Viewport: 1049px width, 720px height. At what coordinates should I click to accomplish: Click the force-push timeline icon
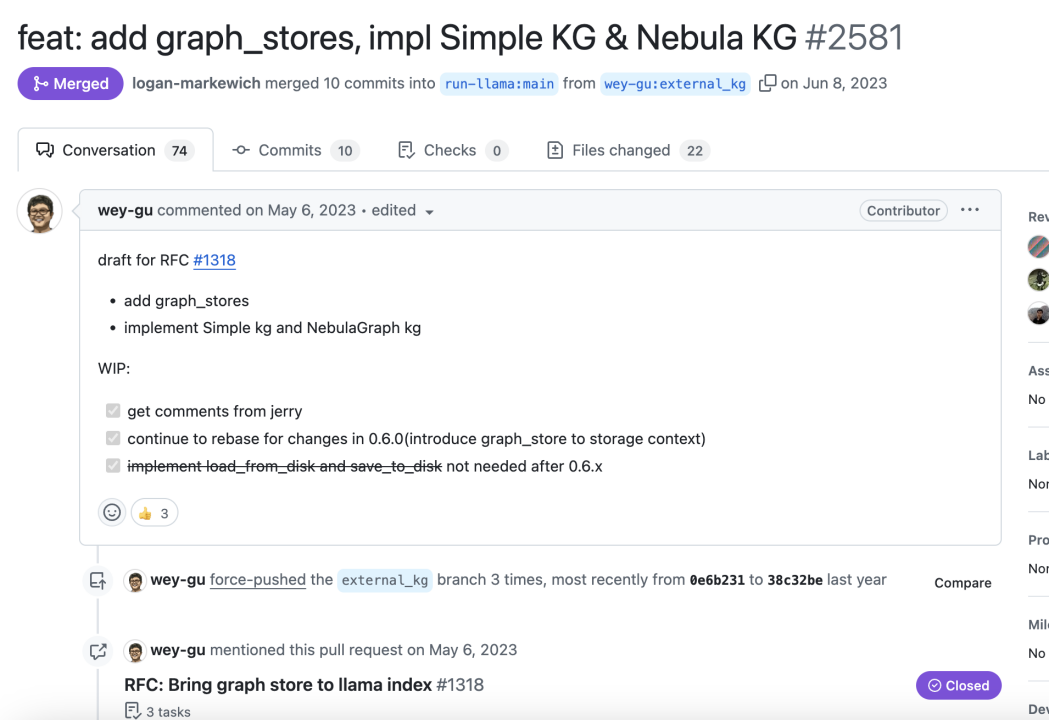tap(98, 580)
